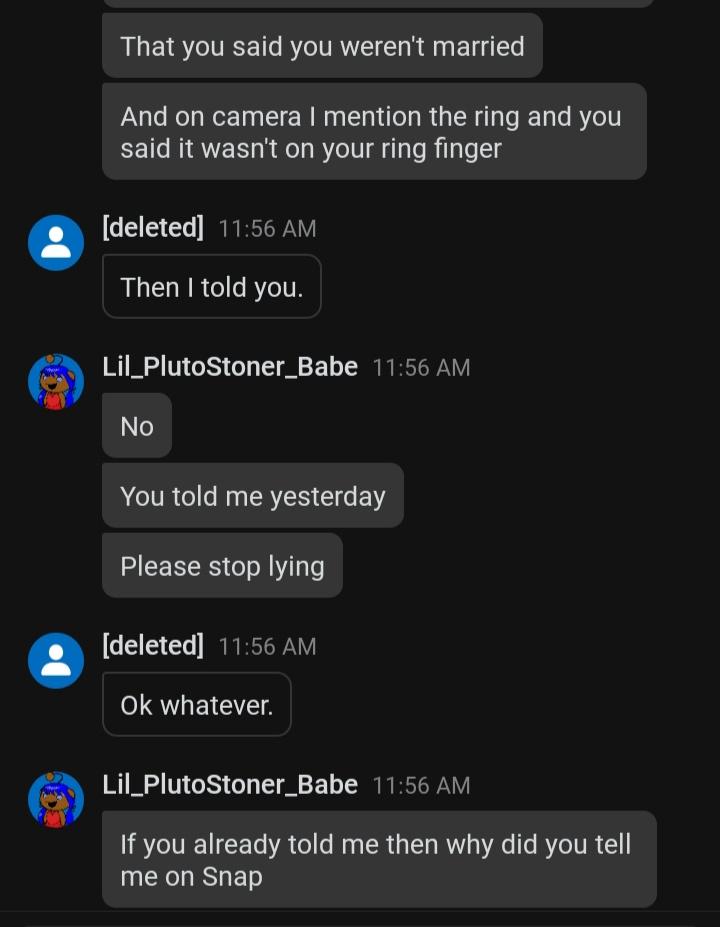Click the [deleted] username above "Ok whatever."
The height and width of the screenshot is (927, 720).
click(153, 646)
